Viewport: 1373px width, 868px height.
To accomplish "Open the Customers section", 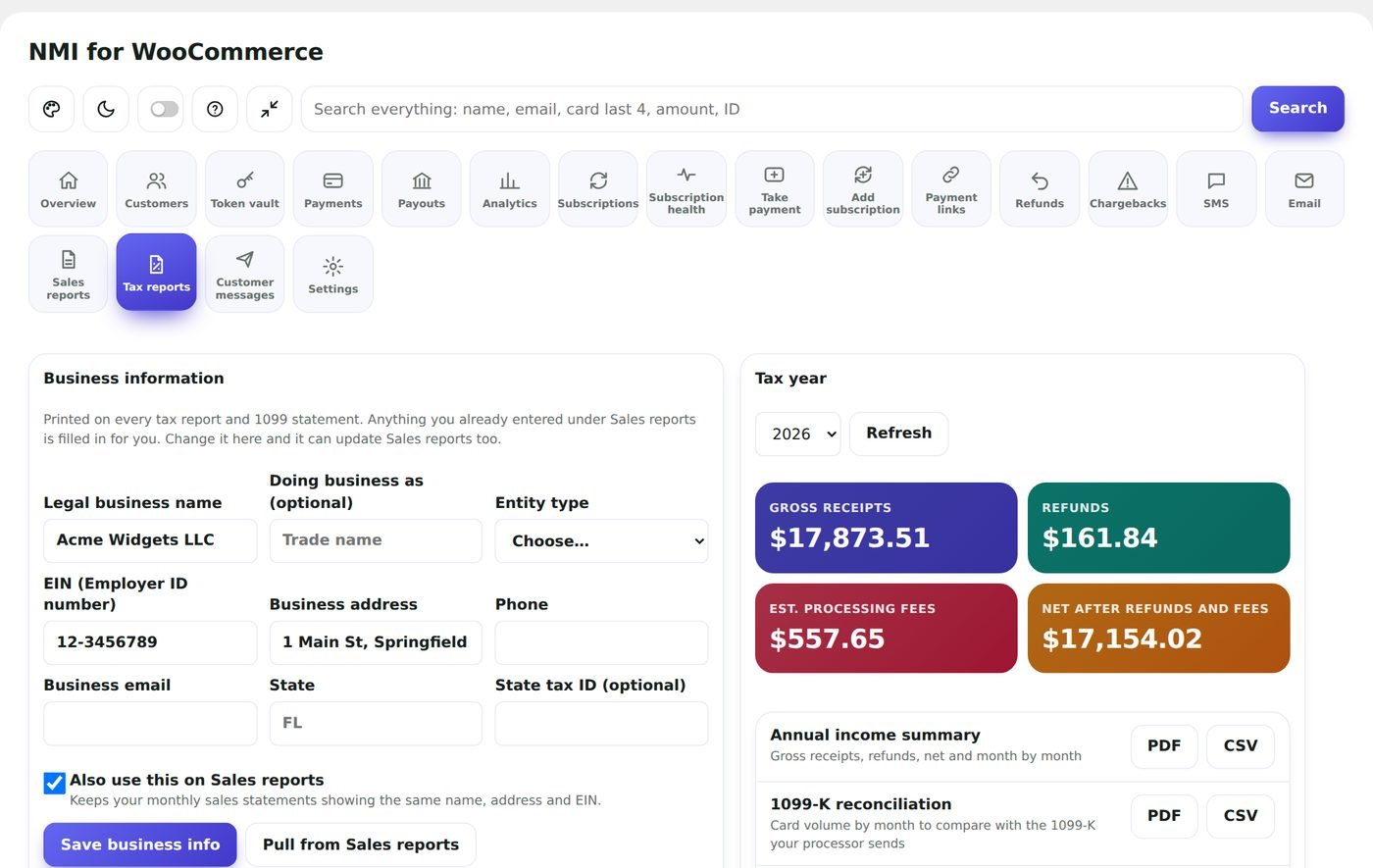I will (x=157, y=189).
